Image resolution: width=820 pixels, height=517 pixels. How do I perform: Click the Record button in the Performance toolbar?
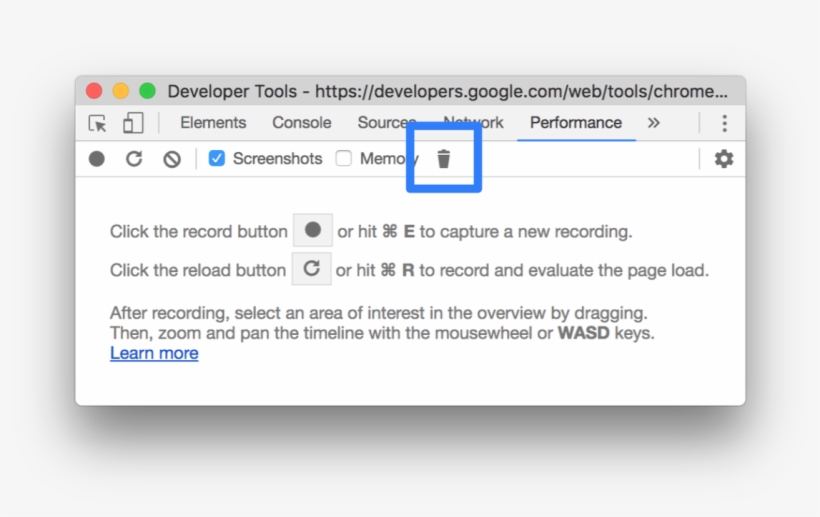point(97,158)
